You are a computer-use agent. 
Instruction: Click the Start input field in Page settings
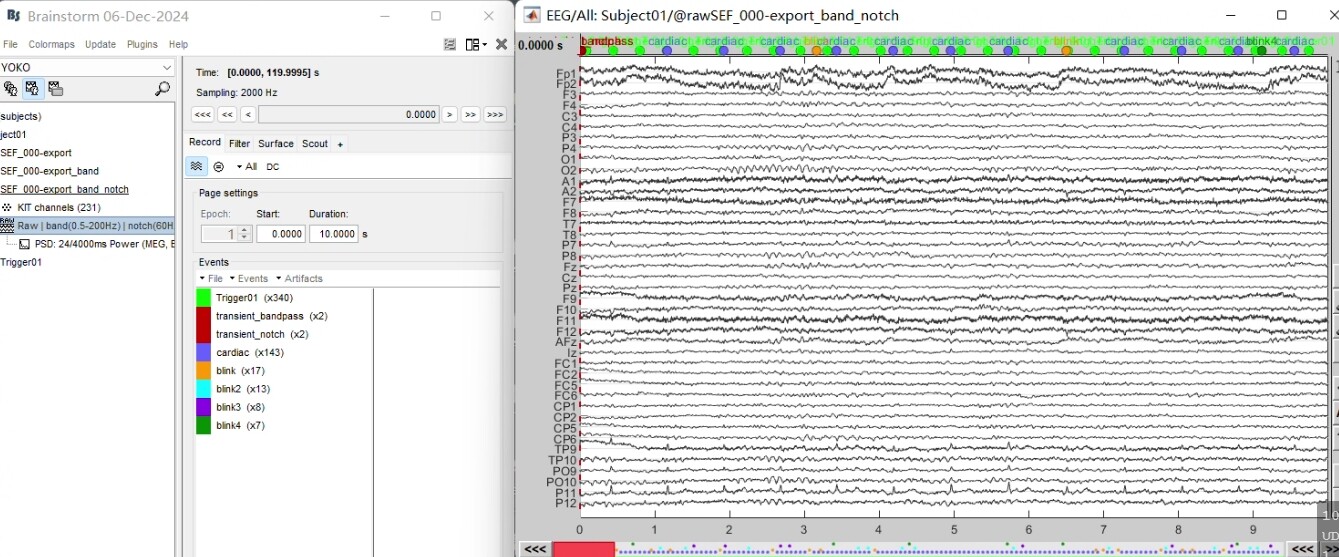(x=281, y=234)
